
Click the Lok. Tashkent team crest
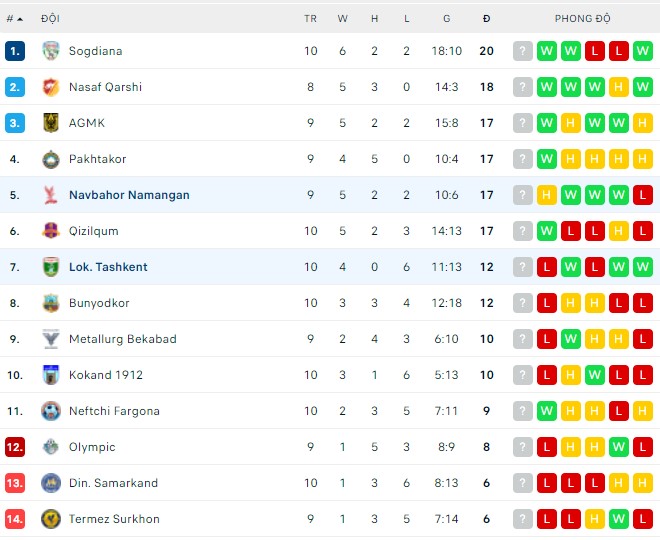pos(51,267)
